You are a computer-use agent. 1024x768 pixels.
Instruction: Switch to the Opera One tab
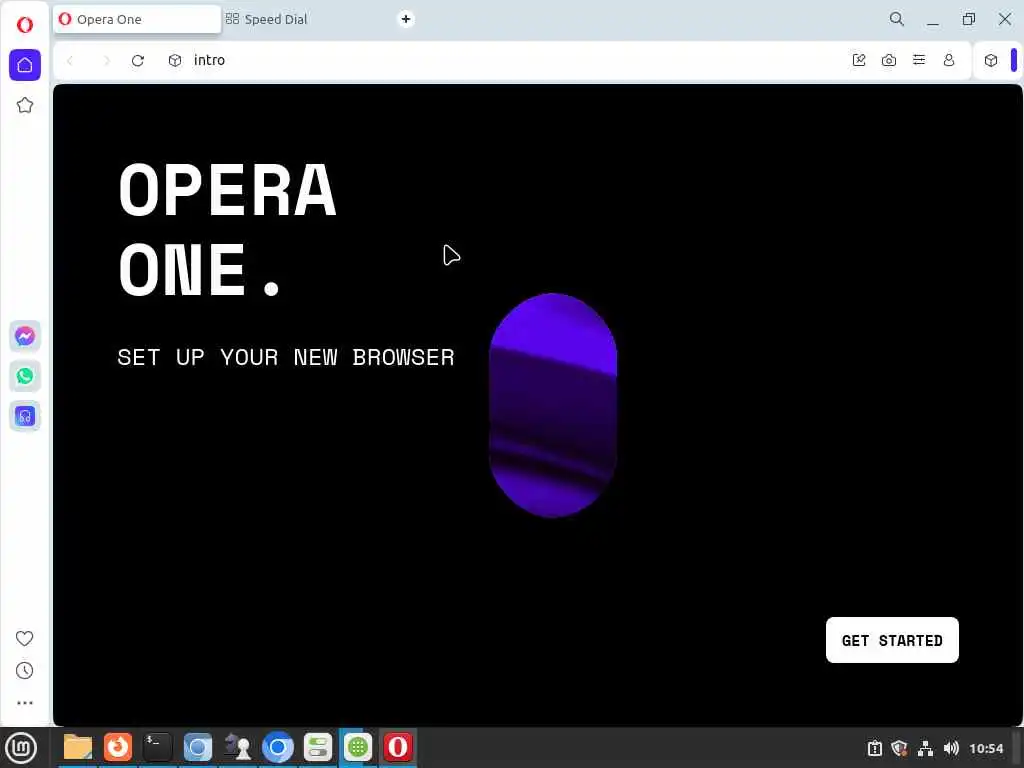[137, 20]
